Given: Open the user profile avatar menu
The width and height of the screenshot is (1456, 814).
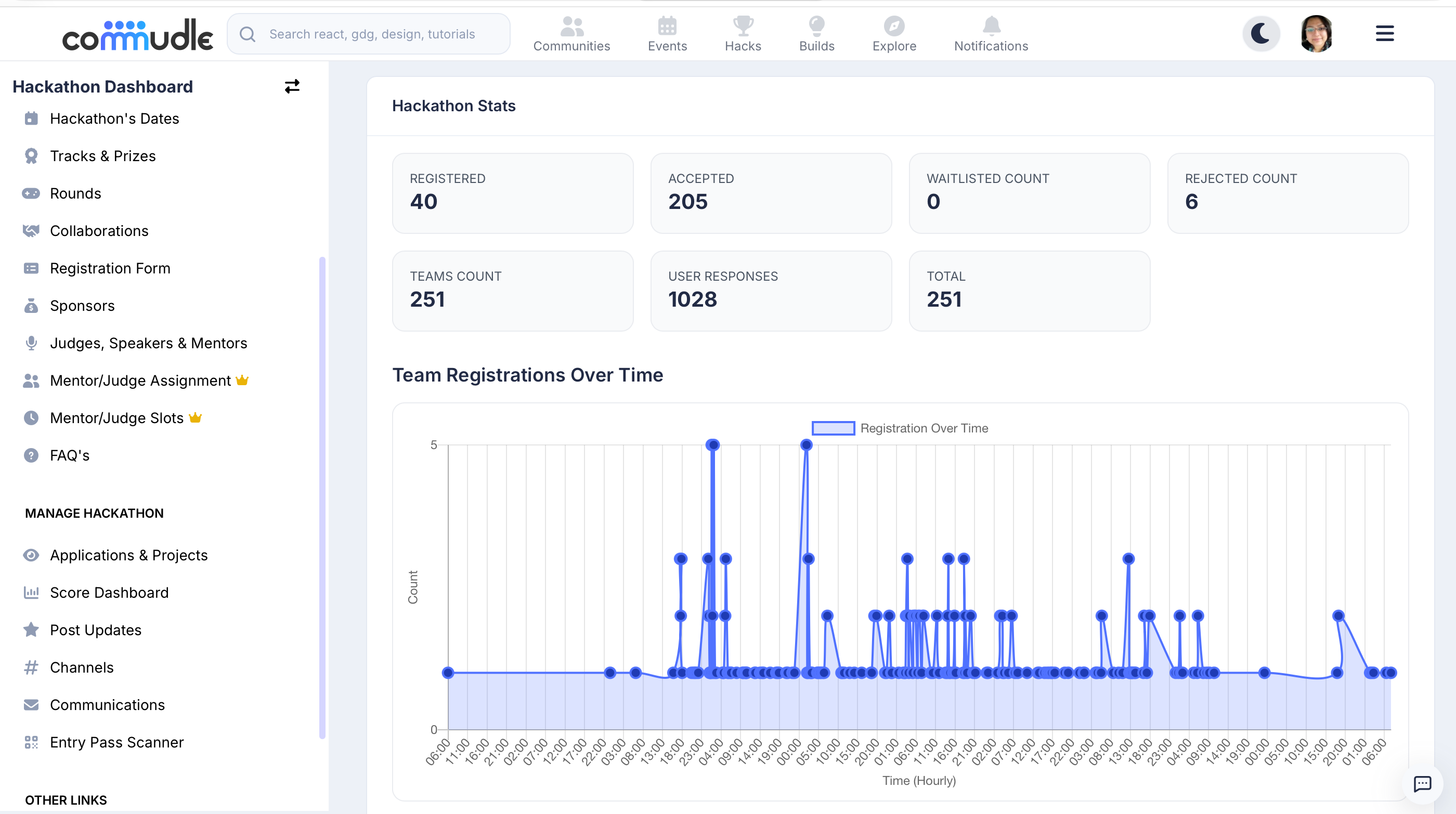Looking at the screenshot, I should click(1317, 34).
